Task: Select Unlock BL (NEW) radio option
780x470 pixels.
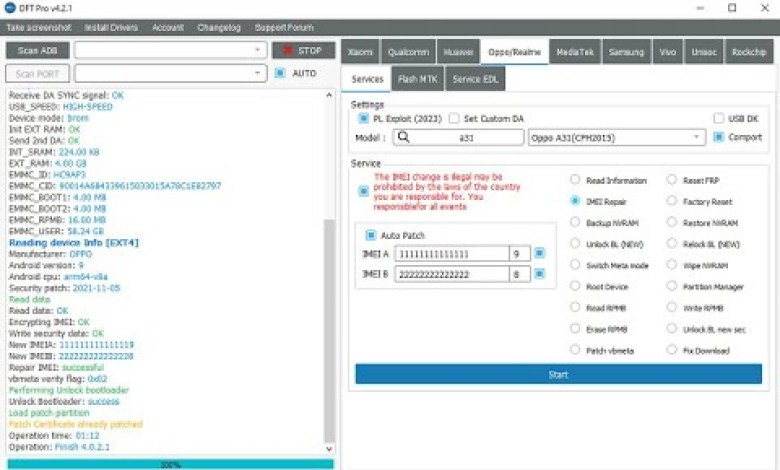Action: [x=575, y=243]
